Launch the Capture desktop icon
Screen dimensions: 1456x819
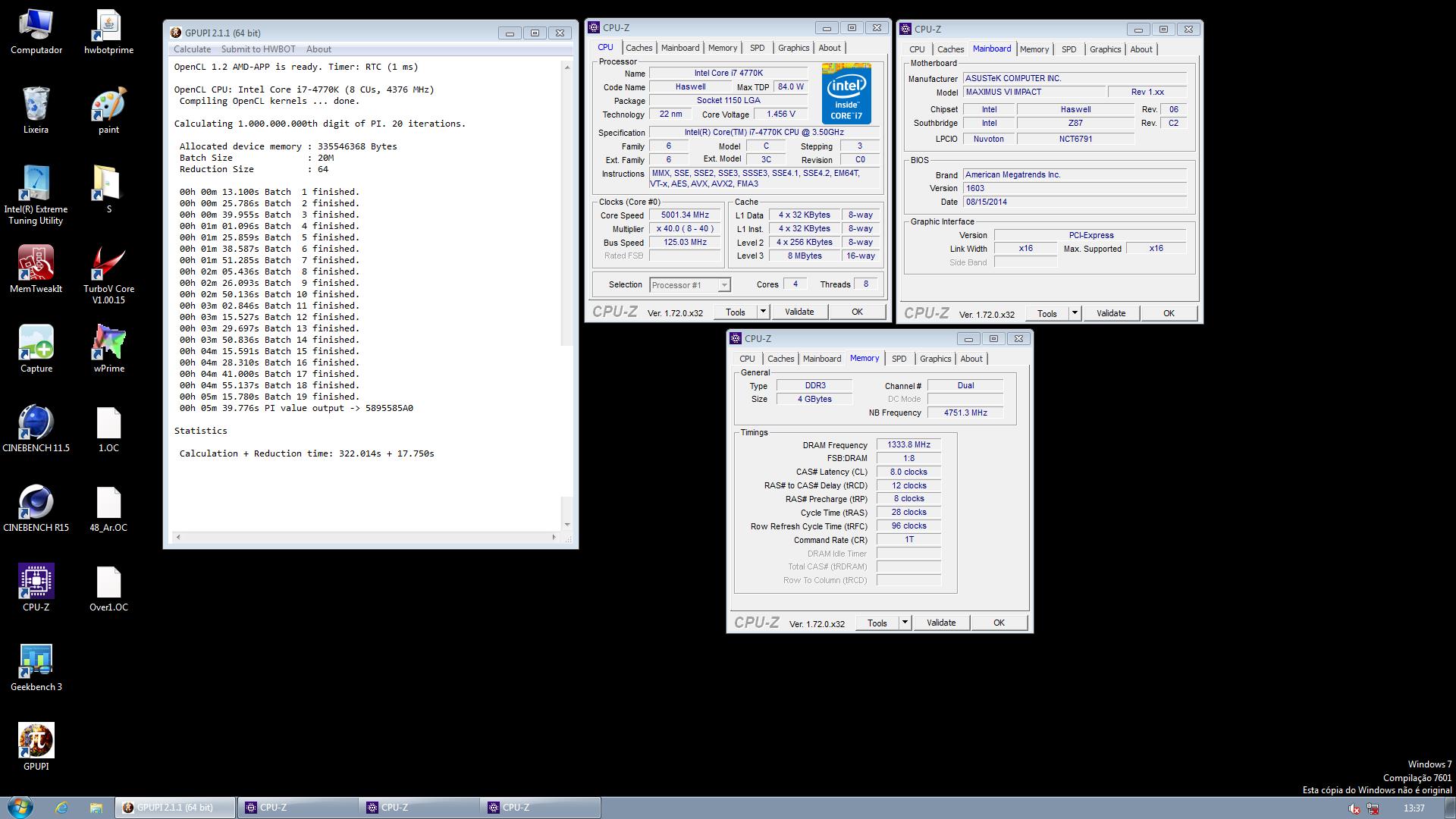[x=36, y=350]
